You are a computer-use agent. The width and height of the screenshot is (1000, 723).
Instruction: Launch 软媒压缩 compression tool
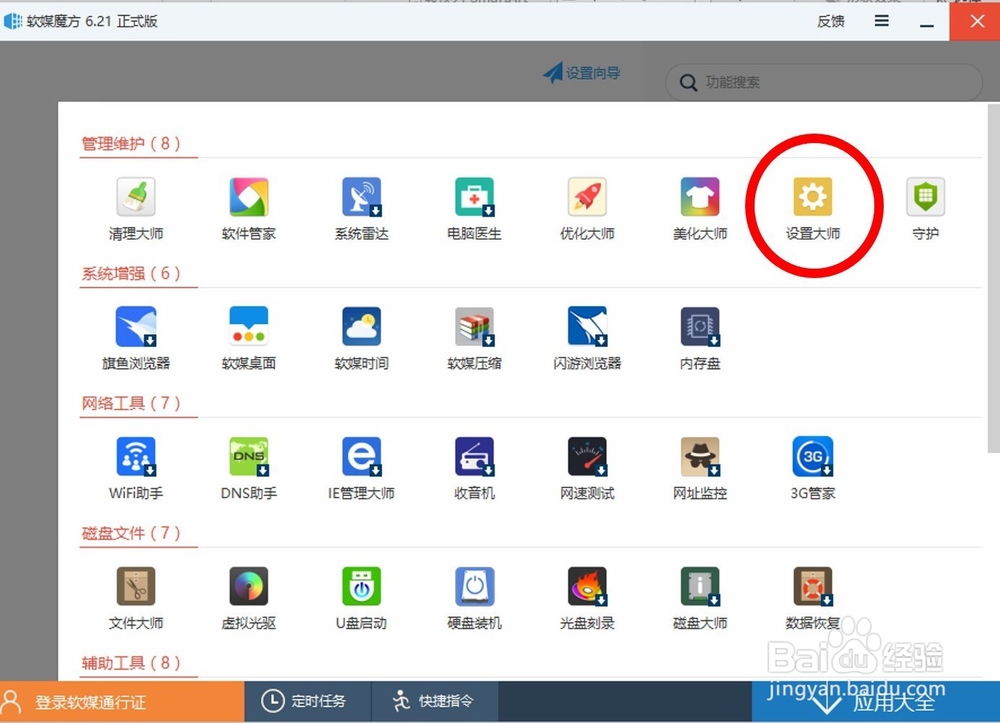pos(473,327)
